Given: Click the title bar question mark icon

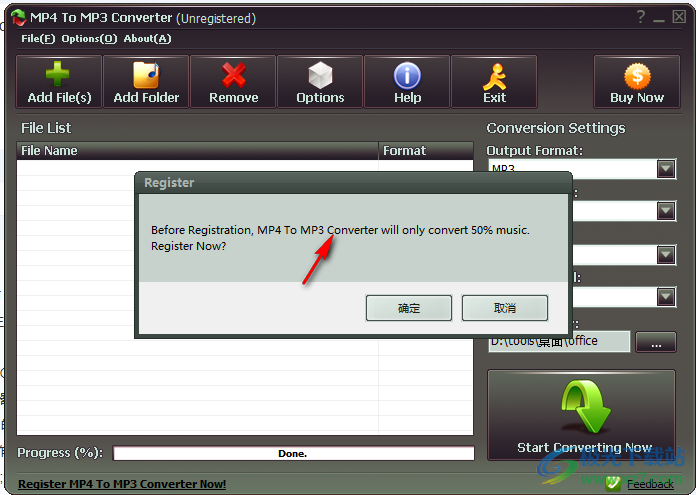Looking at the screenshot, I should point(641,17).
